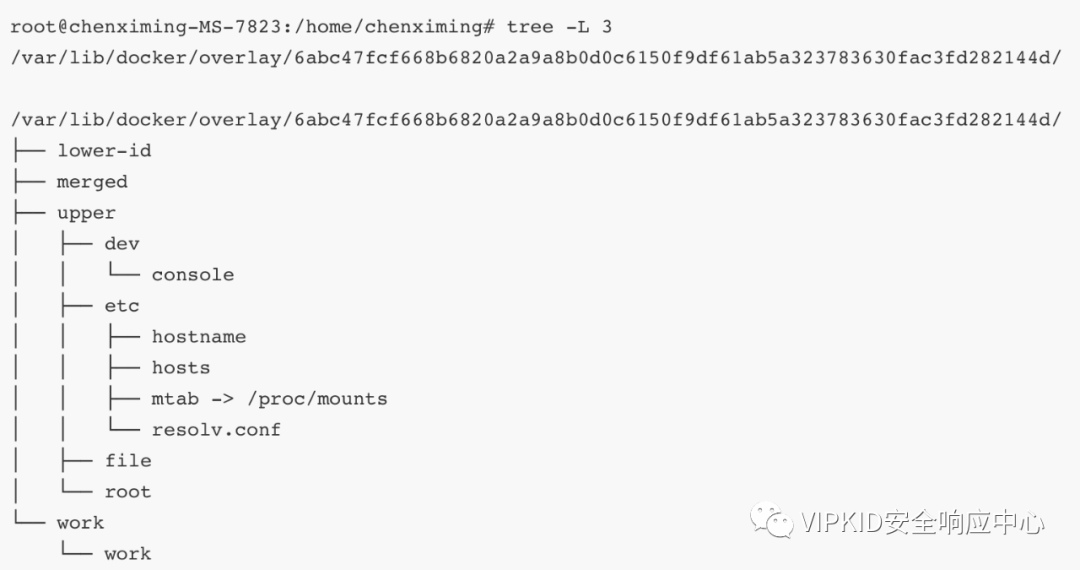Click the overlay path heading the tree output

(x=535, y=120)
